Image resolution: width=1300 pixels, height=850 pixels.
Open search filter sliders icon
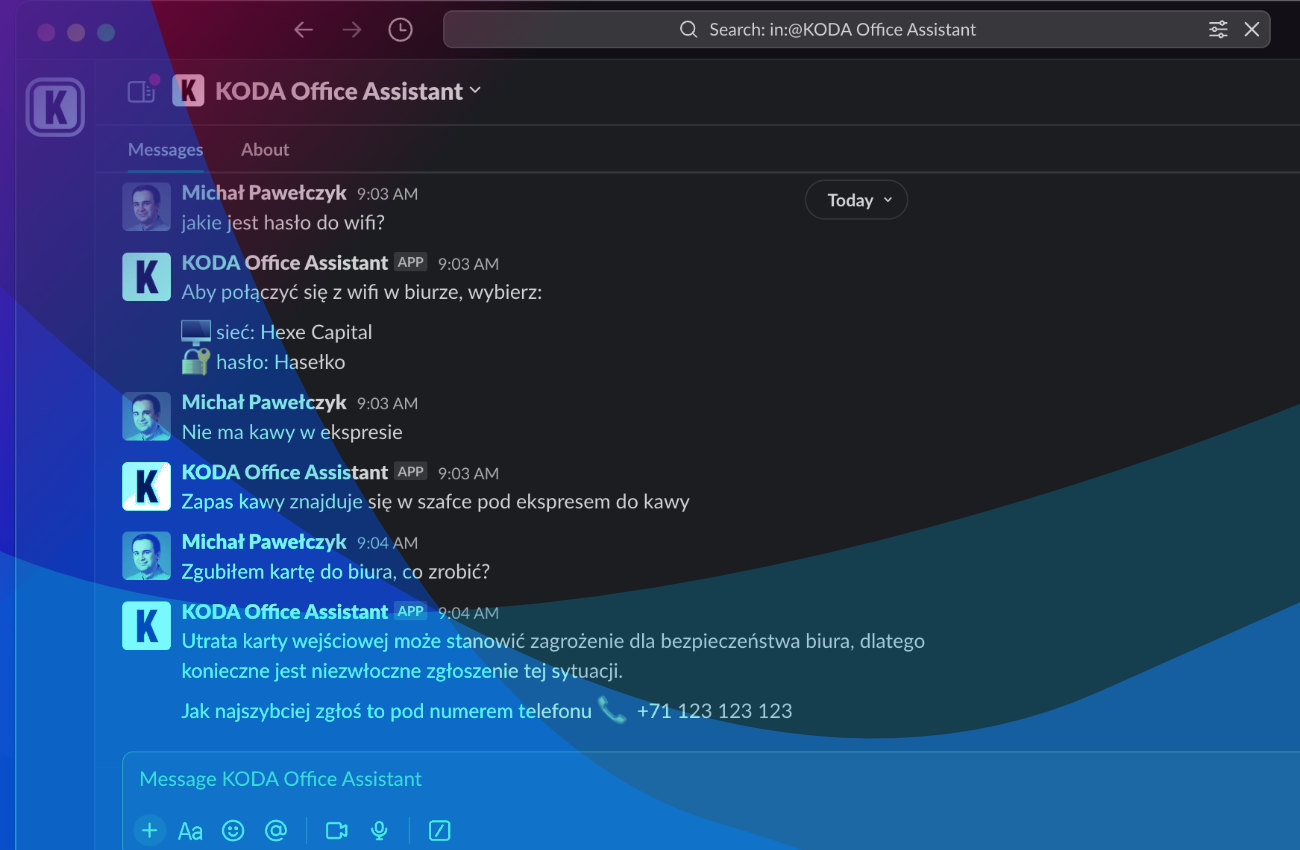coord(1218,30)
